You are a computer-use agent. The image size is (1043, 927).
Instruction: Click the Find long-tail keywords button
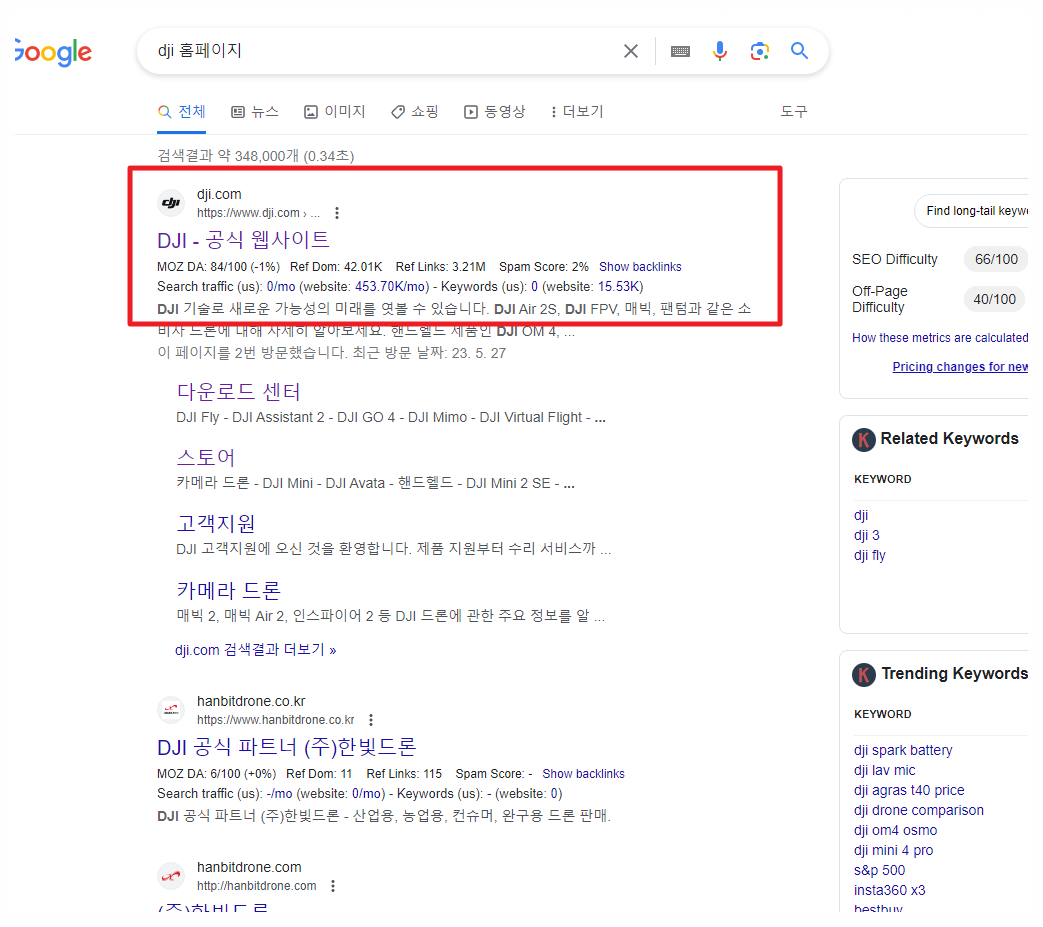(972, 211)
